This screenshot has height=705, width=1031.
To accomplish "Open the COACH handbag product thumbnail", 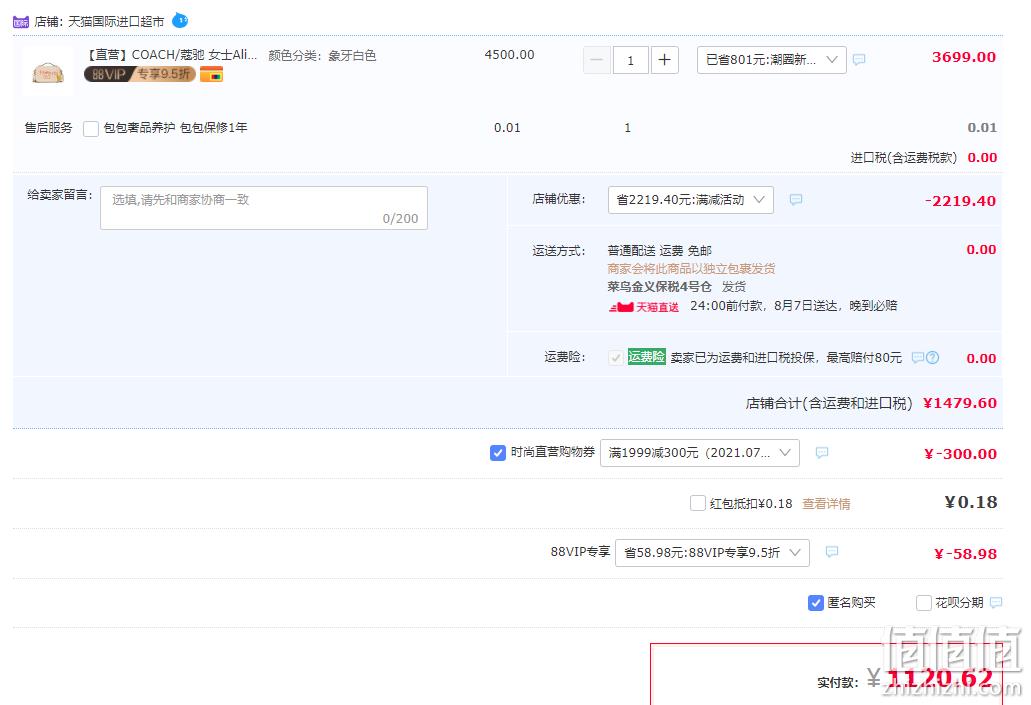I will pyautogui.click(x=48, y=72).
